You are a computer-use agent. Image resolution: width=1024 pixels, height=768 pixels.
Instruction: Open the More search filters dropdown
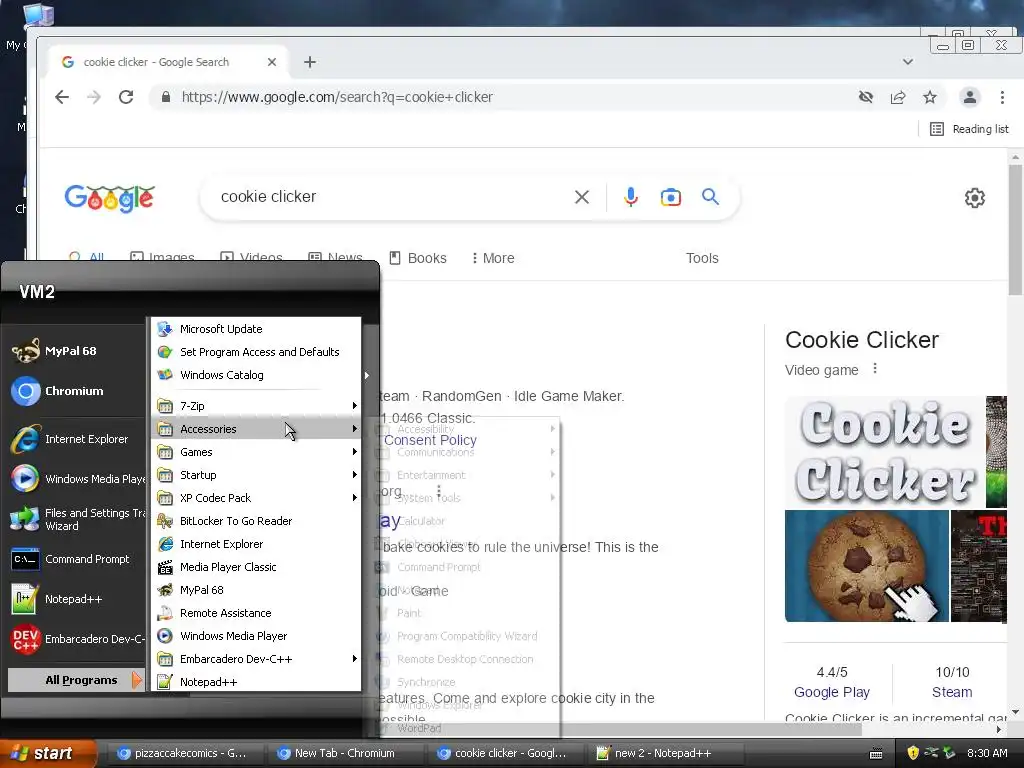click(493, 258)
